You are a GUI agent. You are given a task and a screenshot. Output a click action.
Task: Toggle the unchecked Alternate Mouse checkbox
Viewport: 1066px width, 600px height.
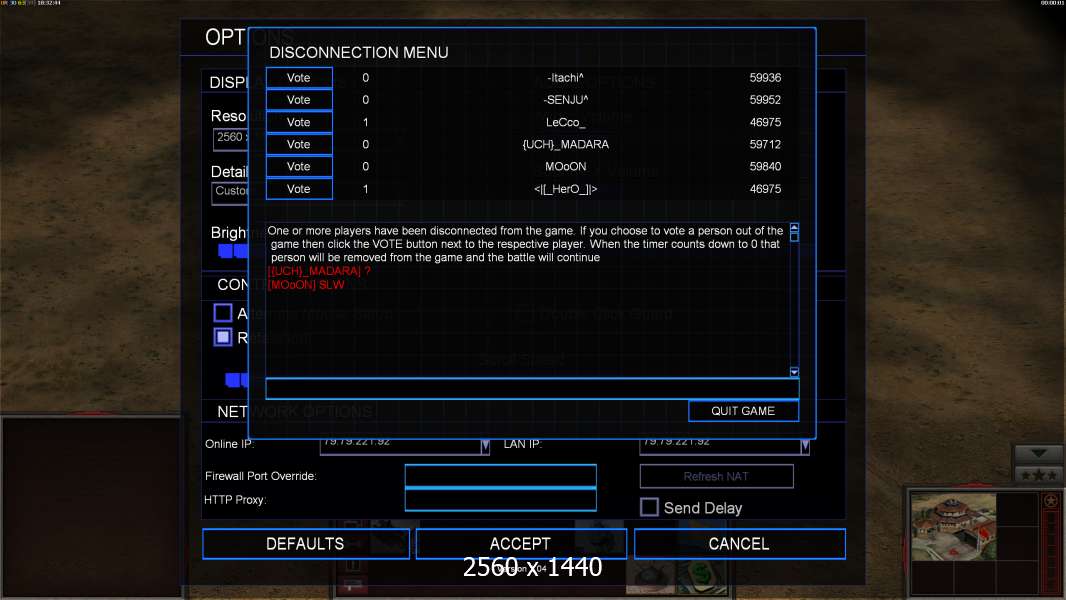pos(223,313)
